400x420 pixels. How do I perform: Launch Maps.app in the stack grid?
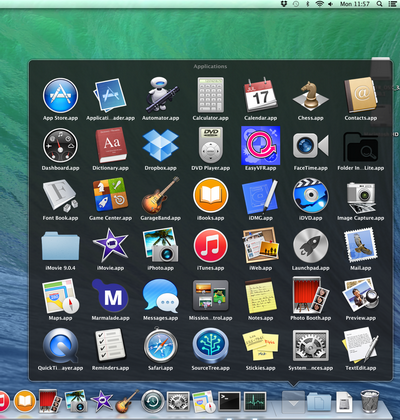[x=60, y=296]
